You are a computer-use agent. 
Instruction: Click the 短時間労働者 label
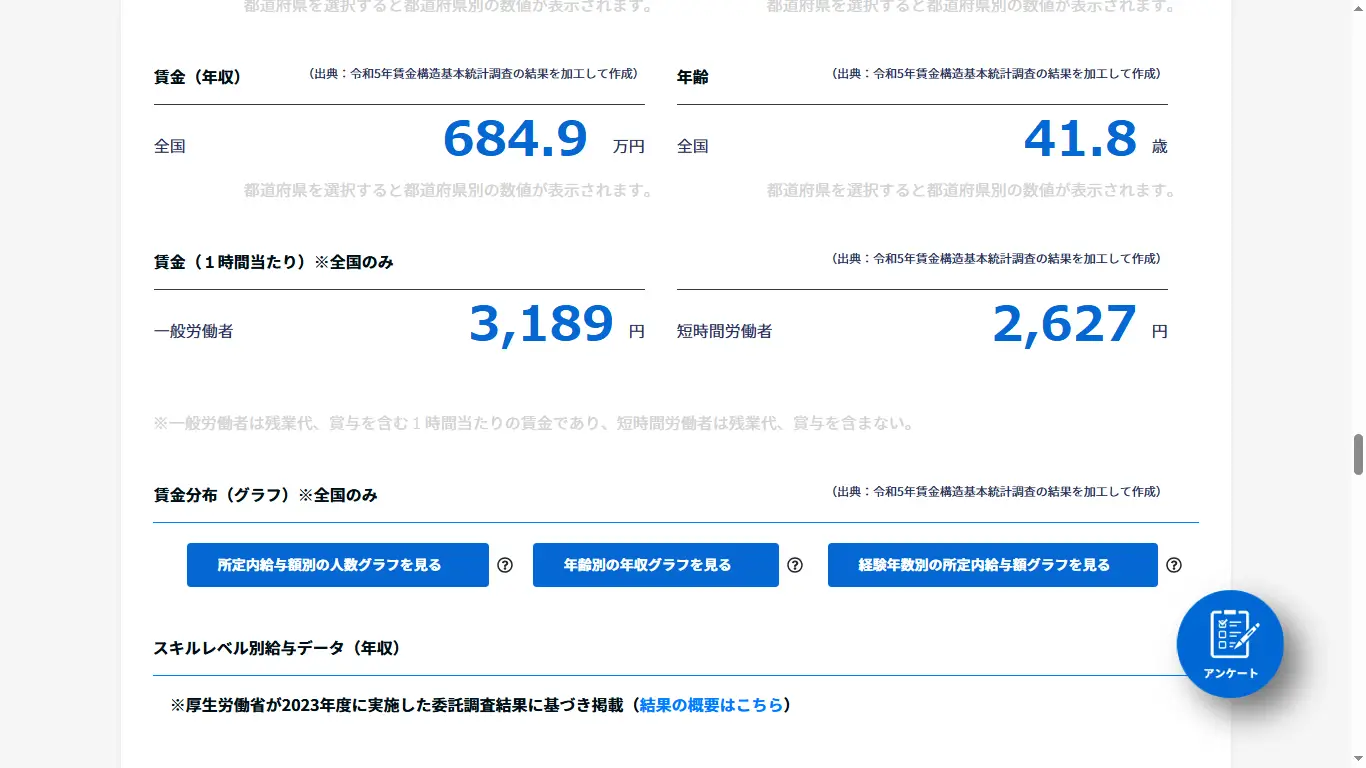724,331
